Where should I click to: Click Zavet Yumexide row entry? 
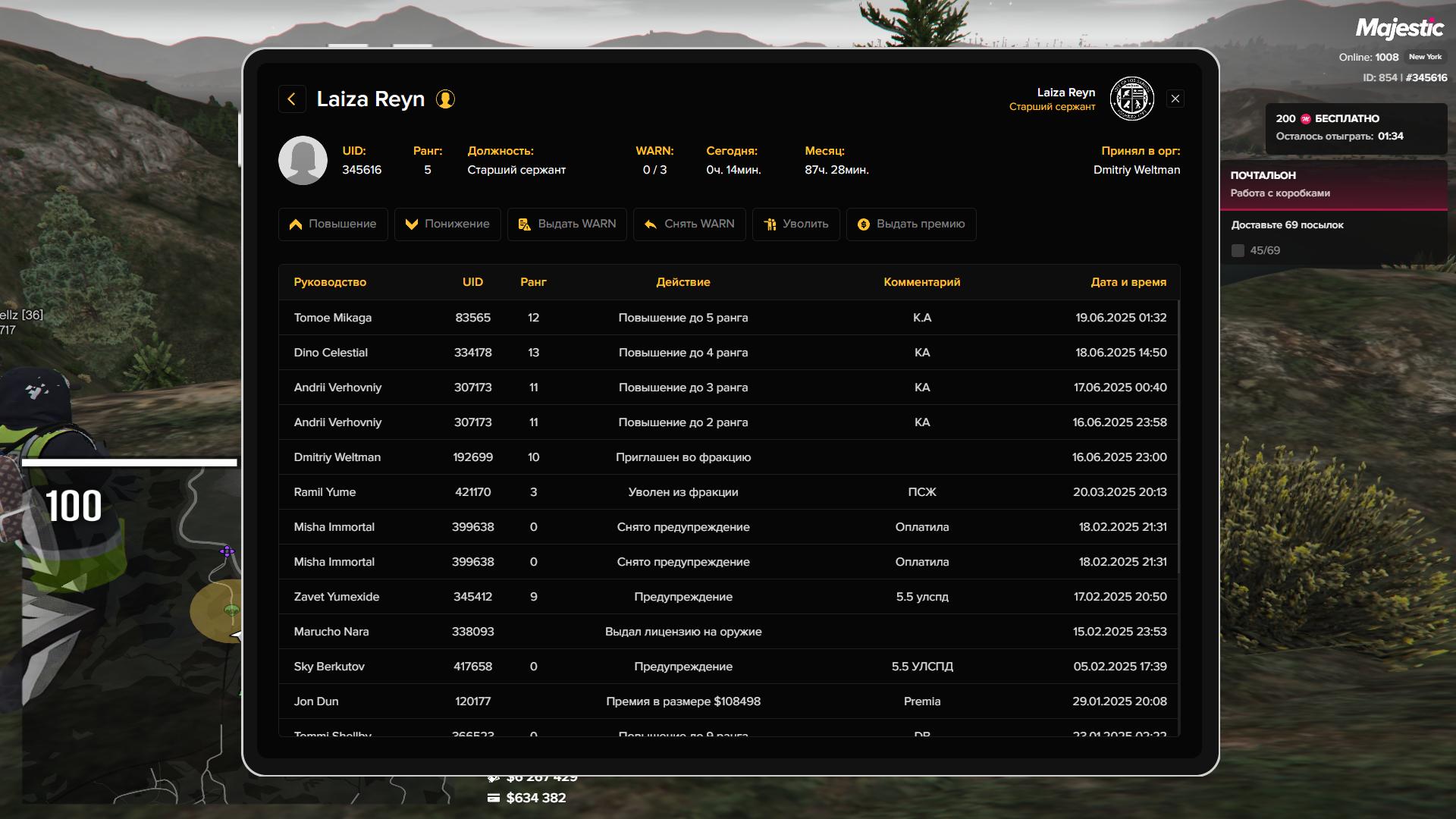tap(728, 597)
